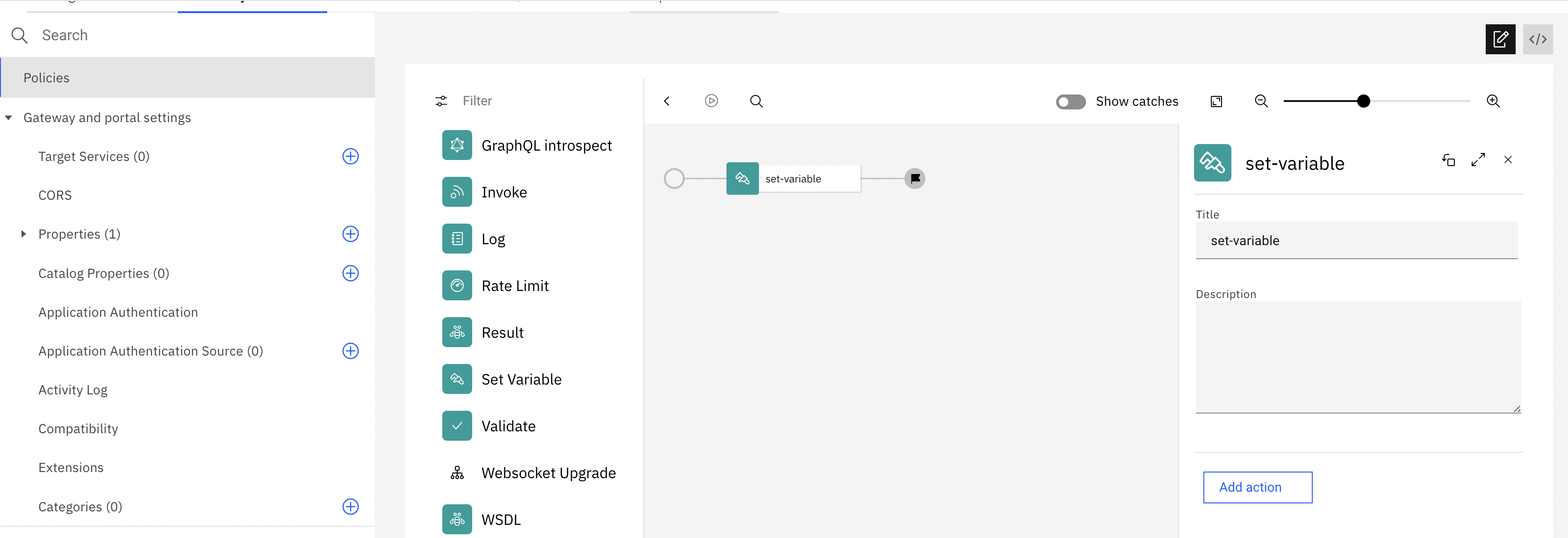This screenshot has width=1568, height=538.
Task: Select the Log policy icon
Action: pos(457,238)
